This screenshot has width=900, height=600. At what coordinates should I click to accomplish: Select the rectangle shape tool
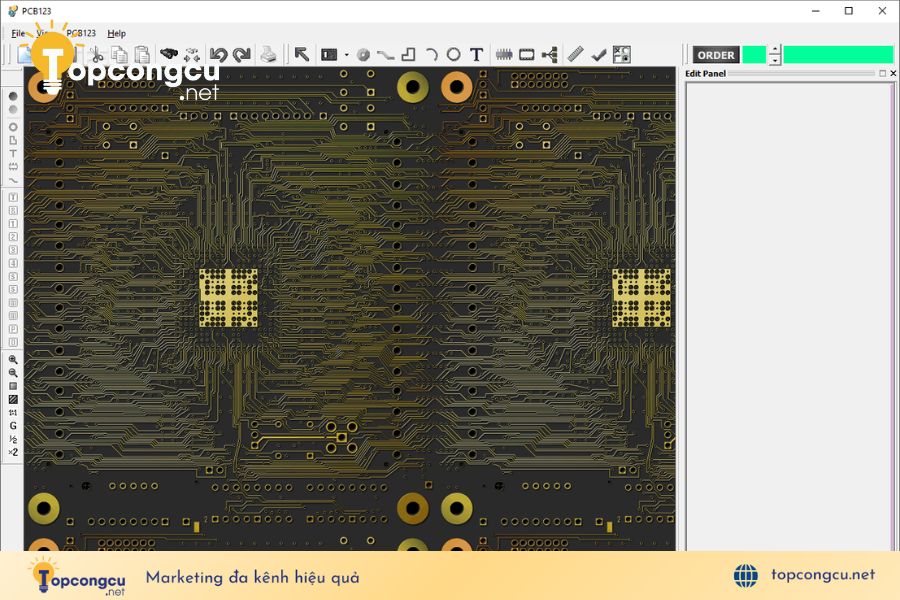pyautogui.click(x=526, y=55)
